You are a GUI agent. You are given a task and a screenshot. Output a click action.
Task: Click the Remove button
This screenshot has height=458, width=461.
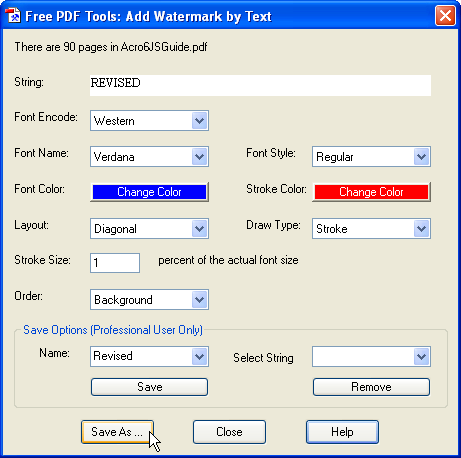pyautogui.click(x=371, y=387)
